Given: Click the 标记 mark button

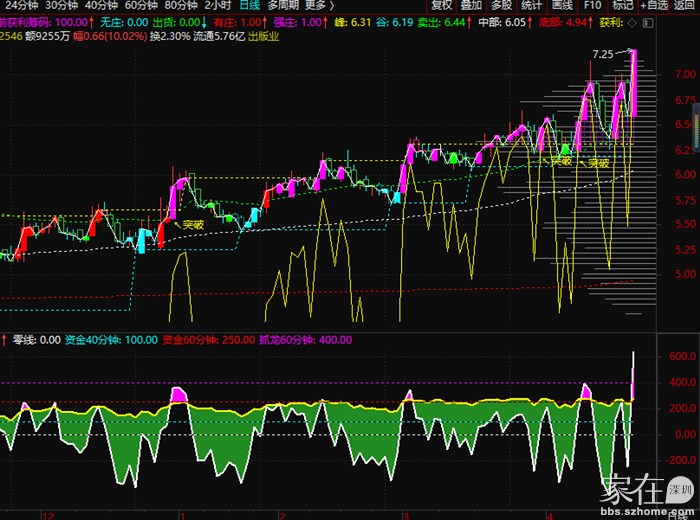Looking at the screenshot, I should click(623, 5).
